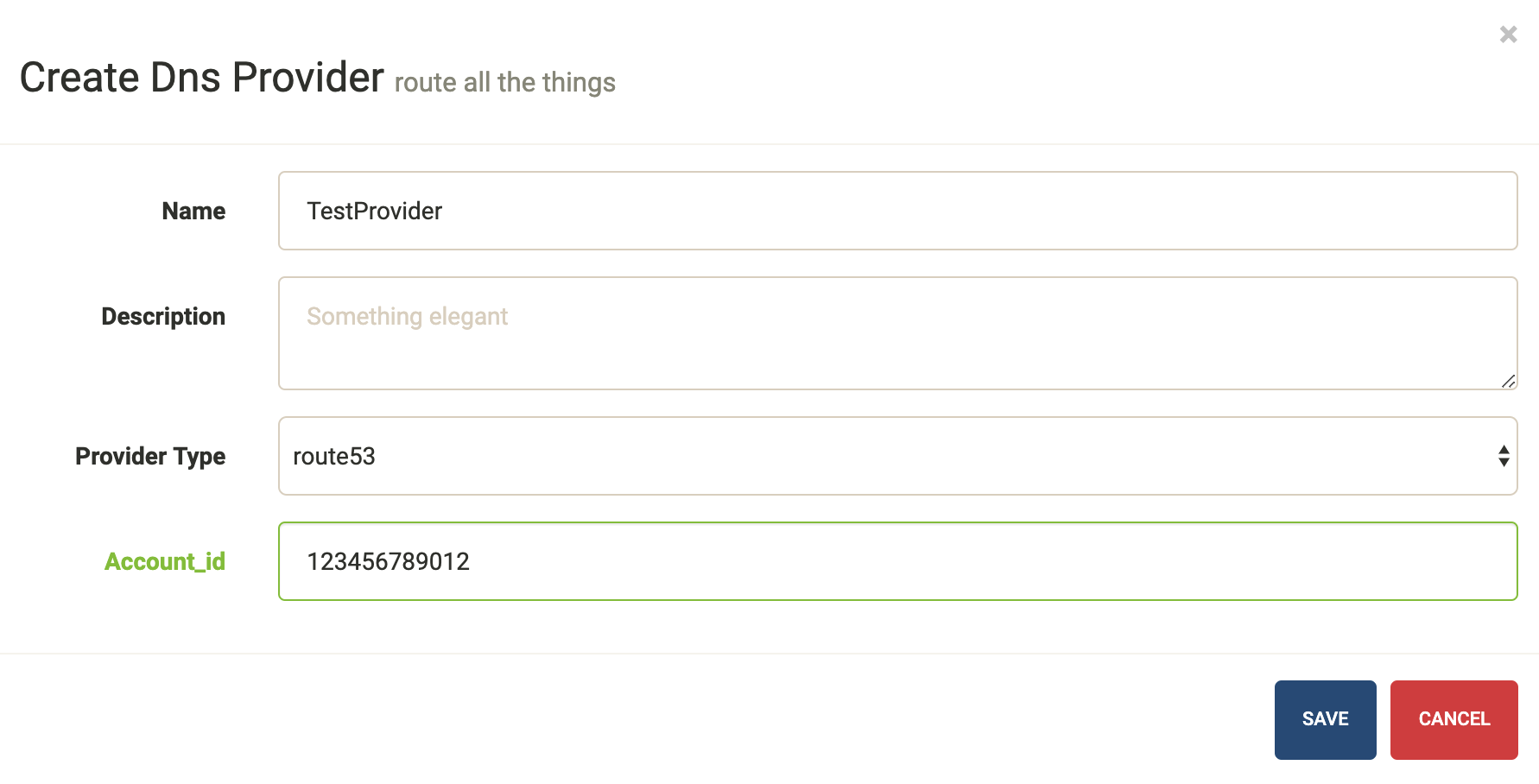
Task: Select the Description text area
Action: [x=777, y=333]
